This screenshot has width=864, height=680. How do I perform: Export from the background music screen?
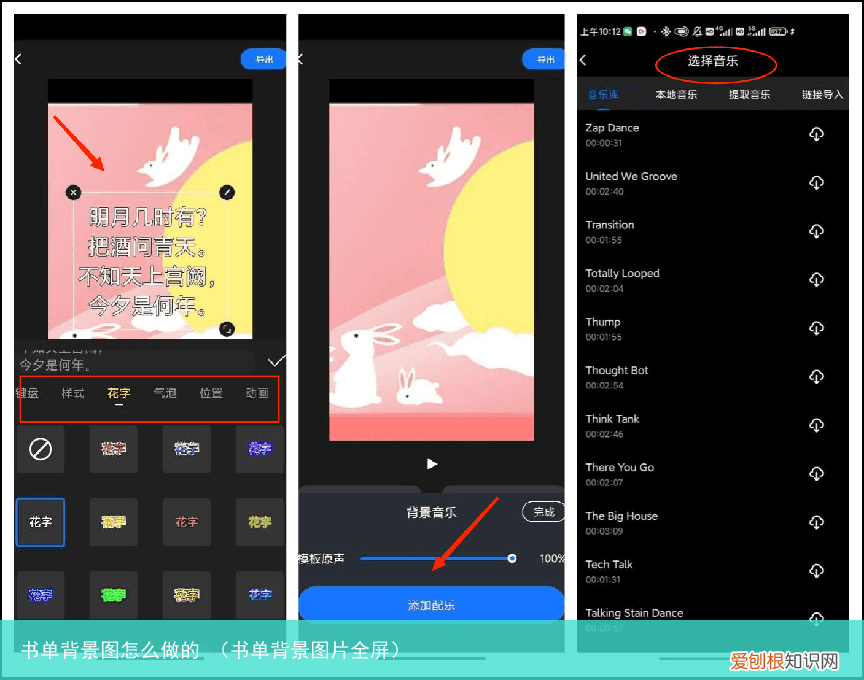point(544,59)
